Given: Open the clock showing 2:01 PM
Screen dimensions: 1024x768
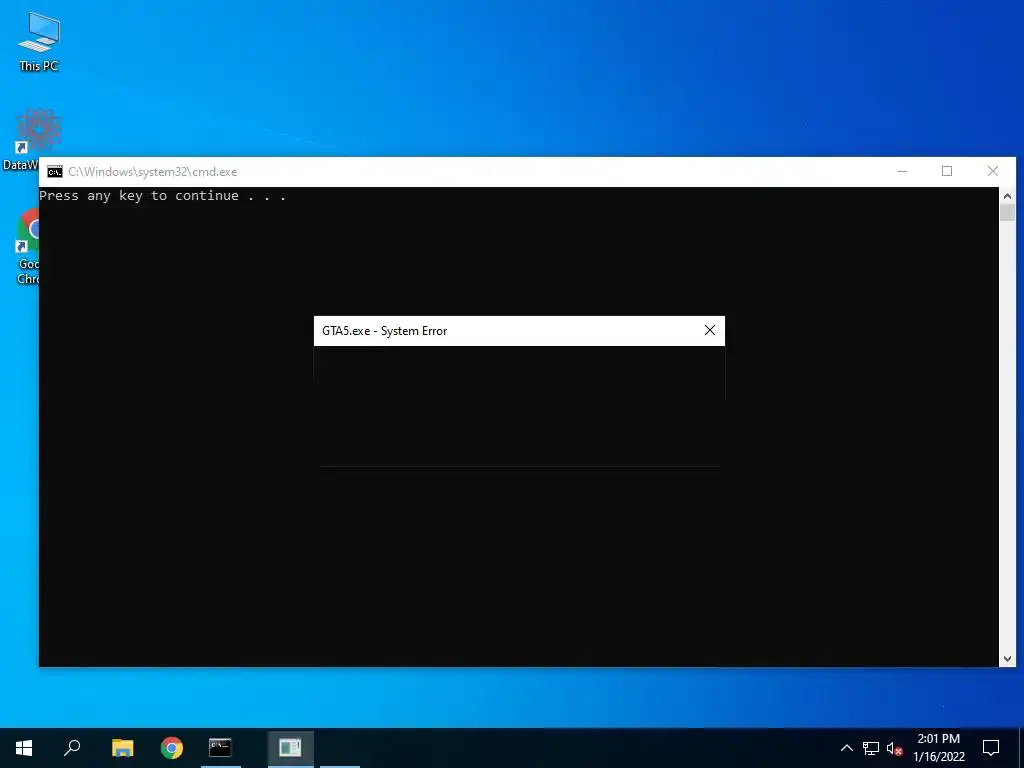Looking at the screenshot, I should pos(938,748).
